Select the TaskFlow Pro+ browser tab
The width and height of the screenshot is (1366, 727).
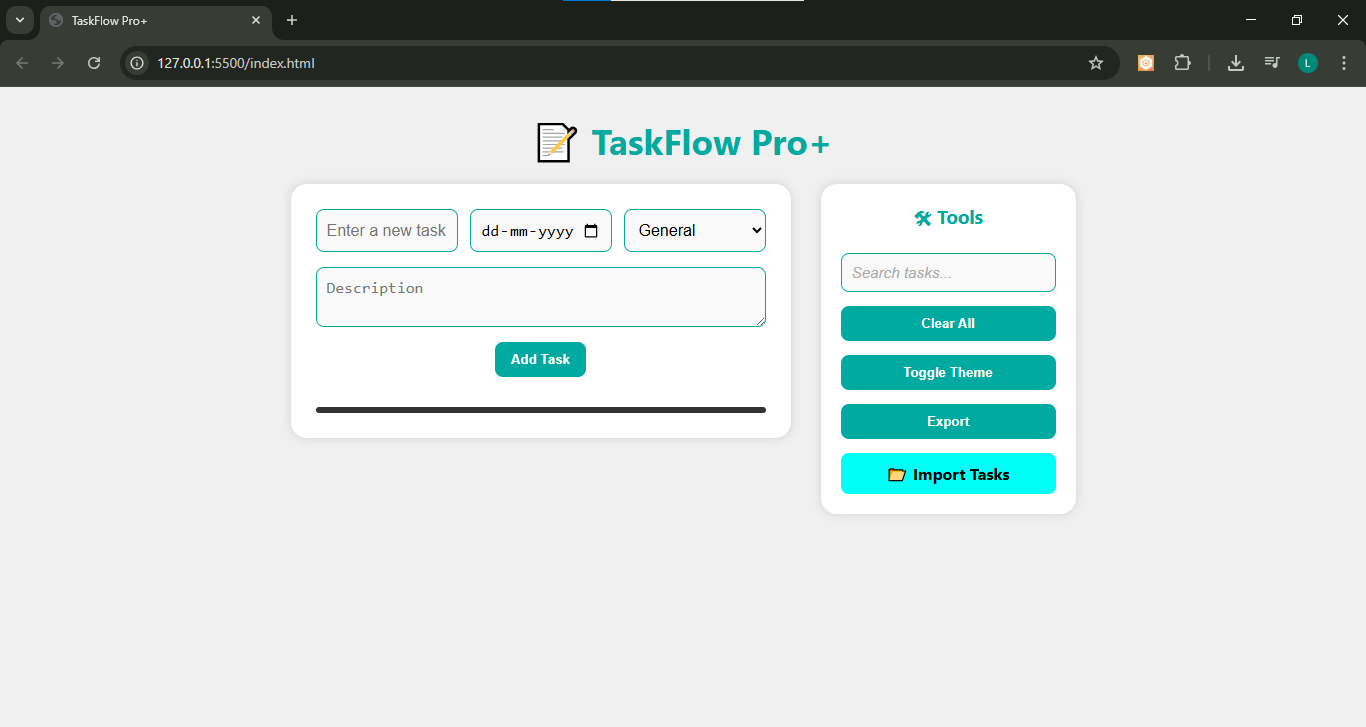tap(156, 20)
